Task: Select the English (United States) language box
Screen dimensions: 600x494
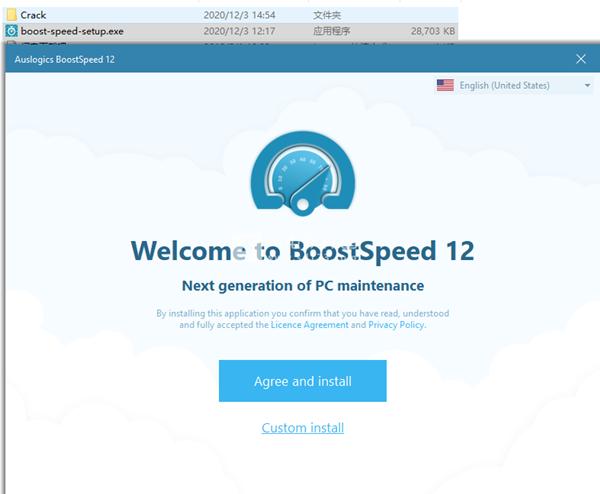Action: [x=514, y=85]
